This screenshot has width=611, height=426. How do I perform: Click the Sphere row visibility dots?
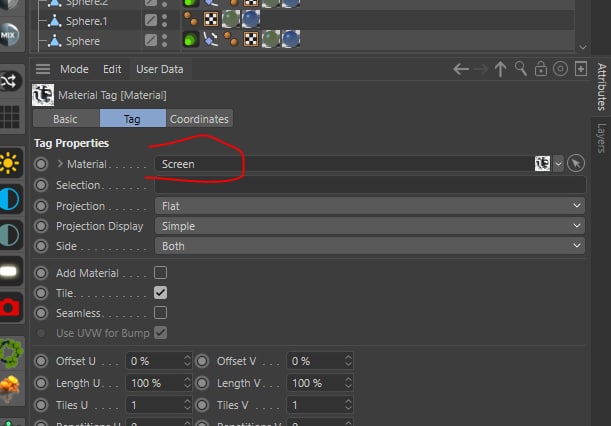point(164,40)
